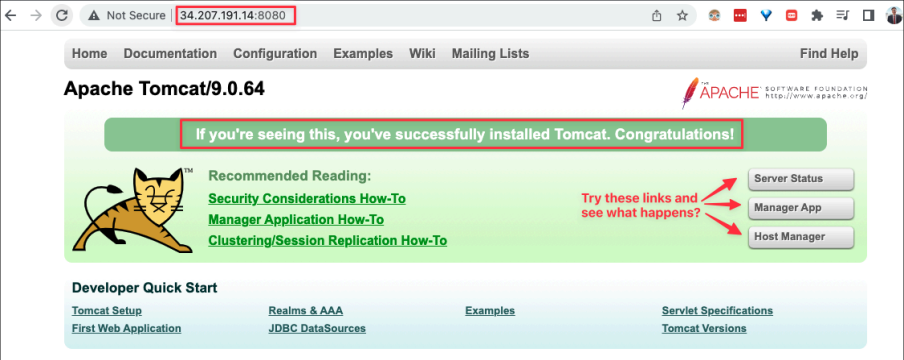This screenshot has height=360, width=904.
Task: Open Clustering/Session Replication How-To link
Action: 327,241
